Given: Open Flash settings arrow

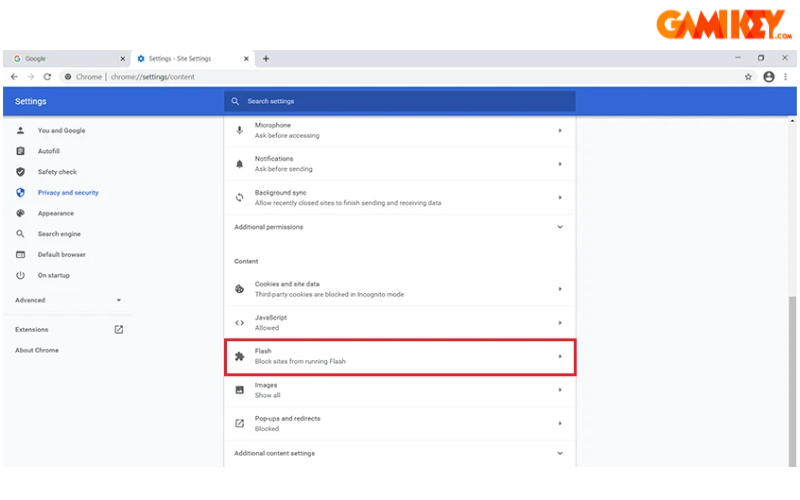Looking at the screenshot, I should (x=559, y=356).
